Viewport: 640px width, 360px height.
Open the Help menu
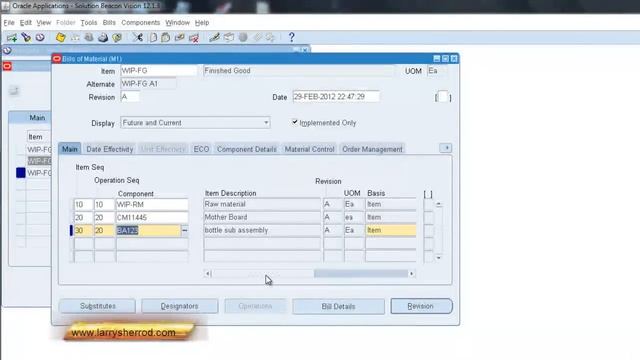202,23
